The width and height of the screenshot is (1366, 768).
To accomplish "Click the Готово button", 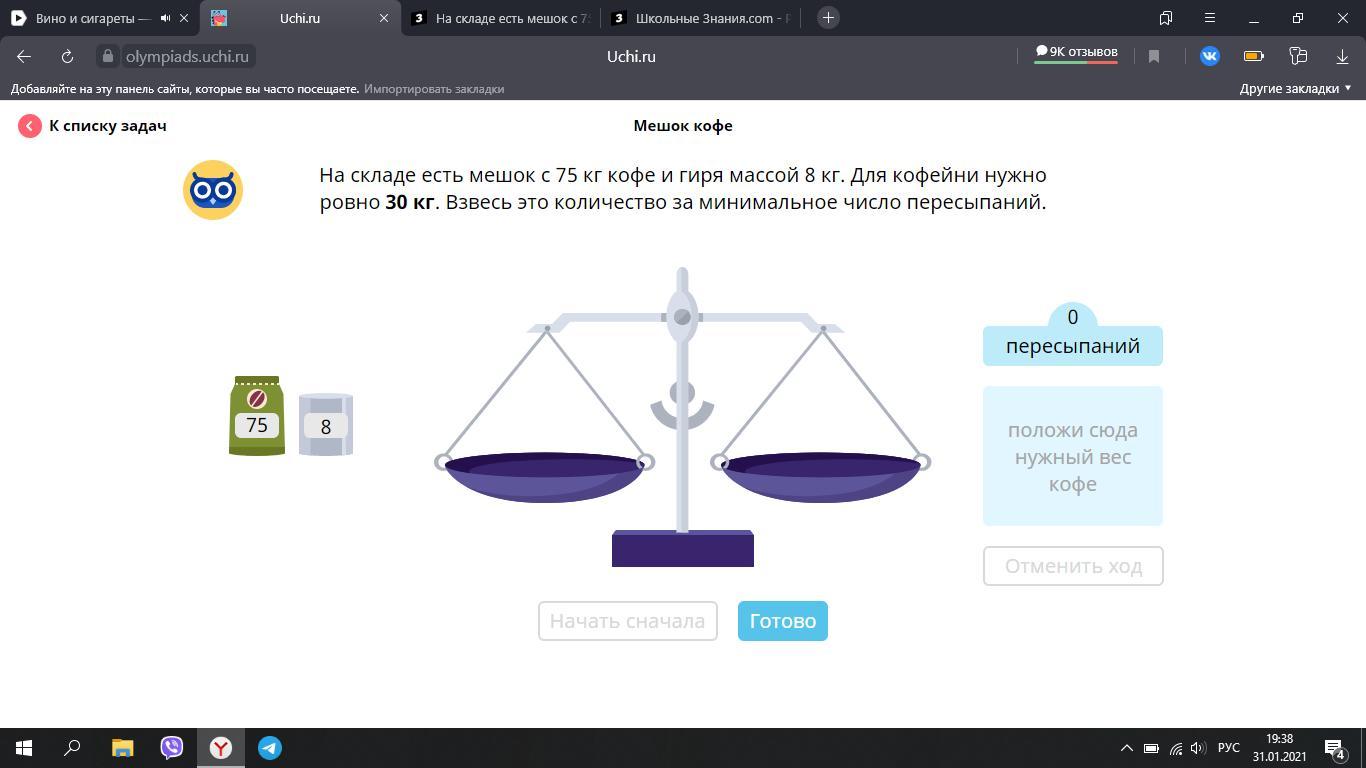I will (x=783, y=621).
